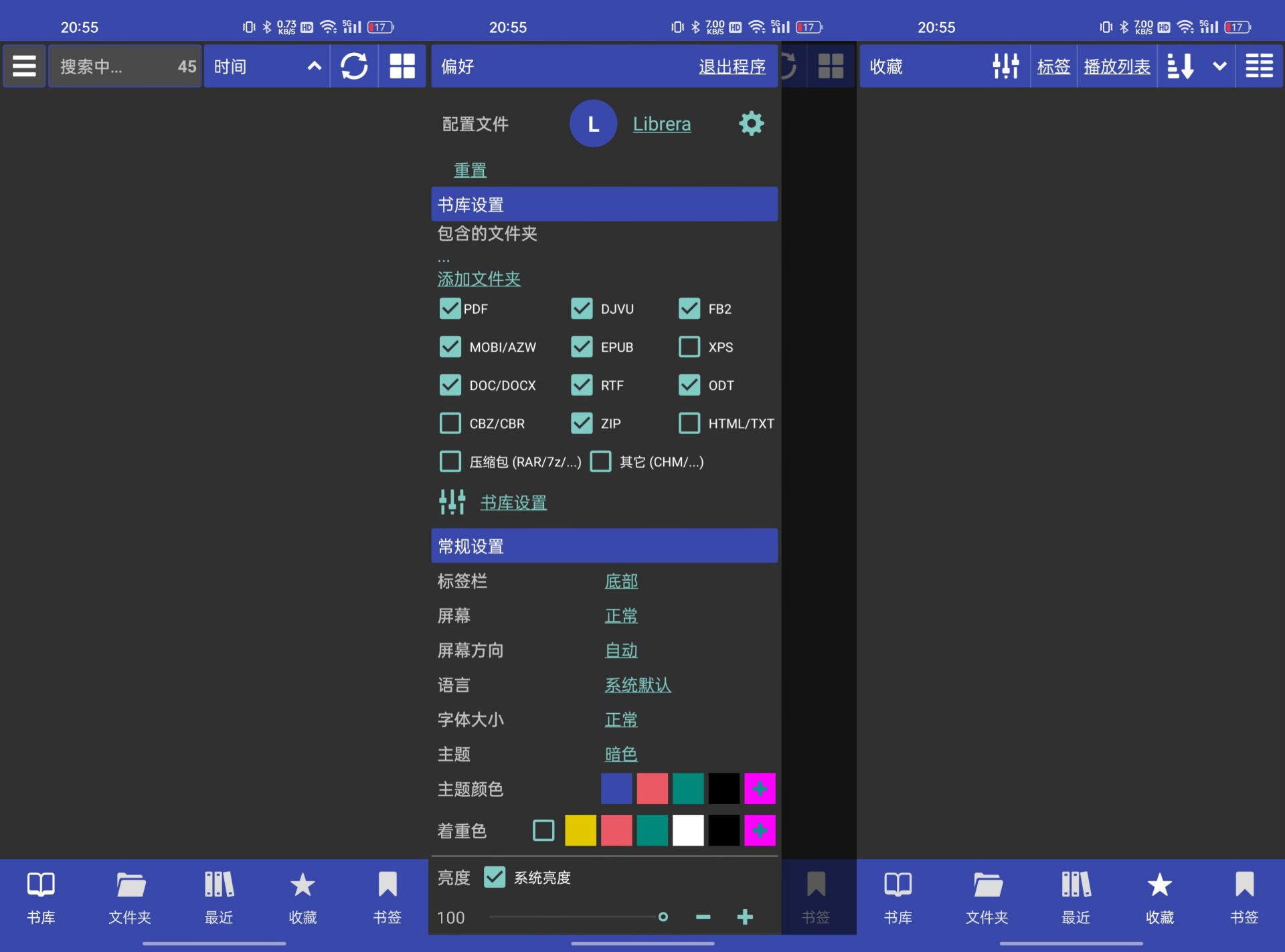The image size is (1285, 952).
Task: Select the teal theme color swatch
Action: (x=688, y=789)
